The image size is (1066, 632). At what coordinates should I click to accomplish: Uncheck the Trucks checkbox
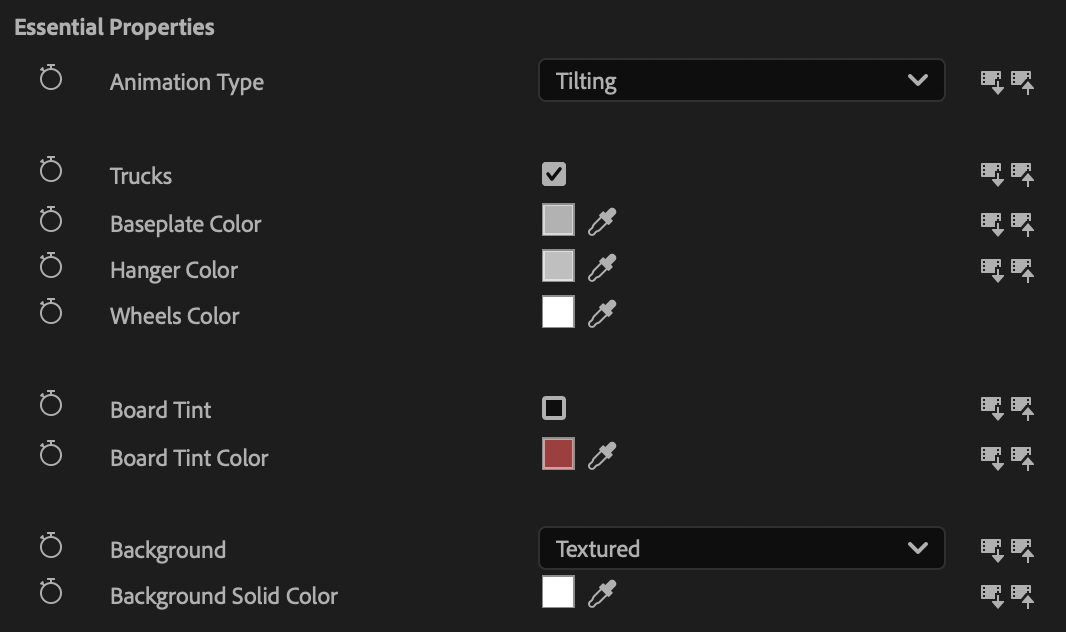pos(554,174)
